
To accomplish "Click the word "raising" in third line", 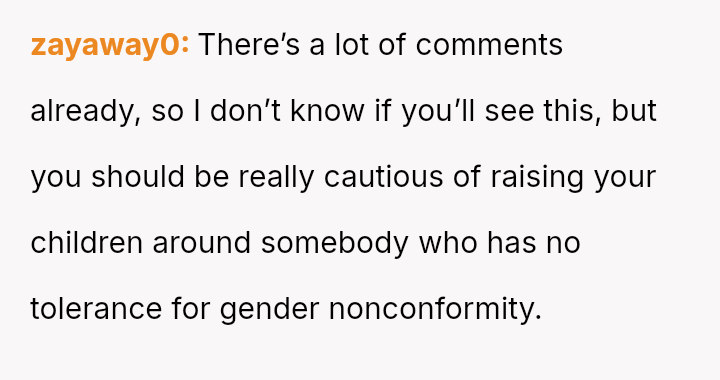I will tap(537, 178).
